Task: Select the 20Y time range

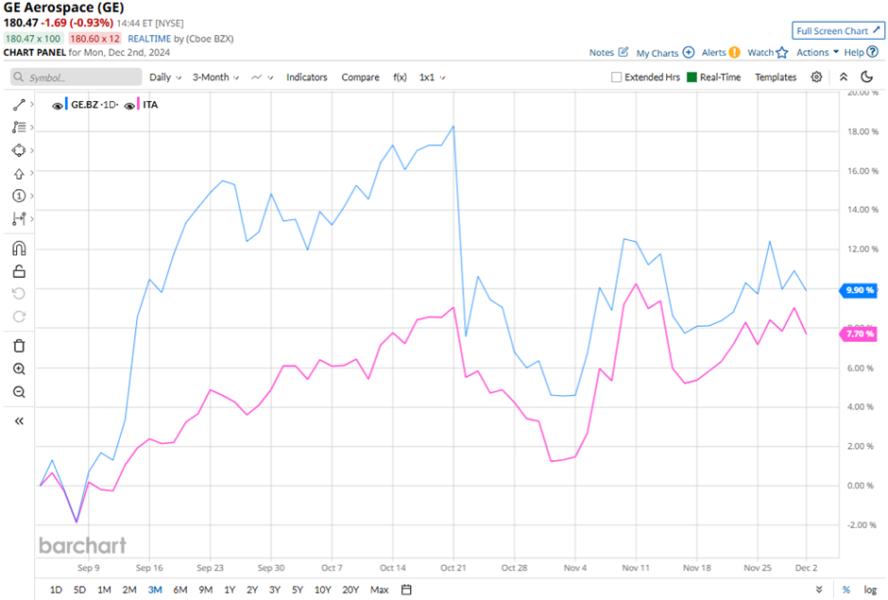Action: (x=351, y=590)
